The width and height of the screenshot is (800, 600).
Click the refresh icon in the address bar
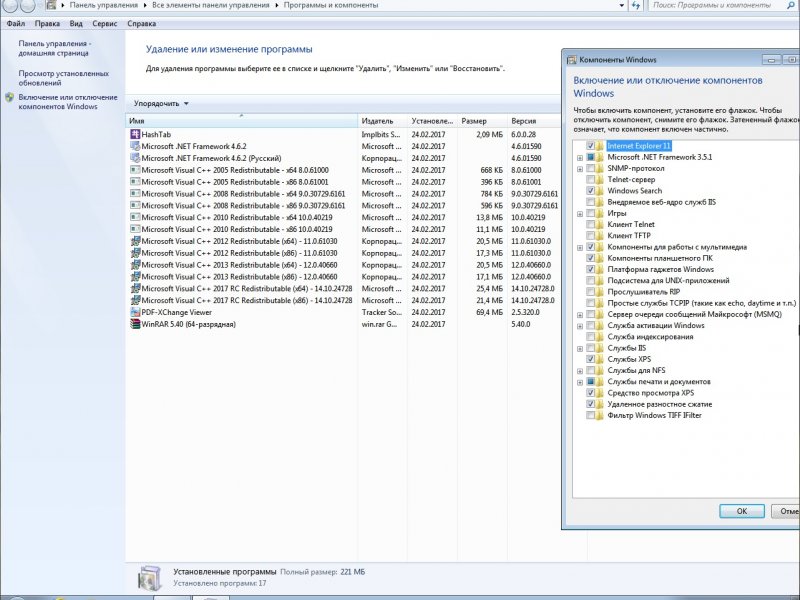tap(636, 5)
